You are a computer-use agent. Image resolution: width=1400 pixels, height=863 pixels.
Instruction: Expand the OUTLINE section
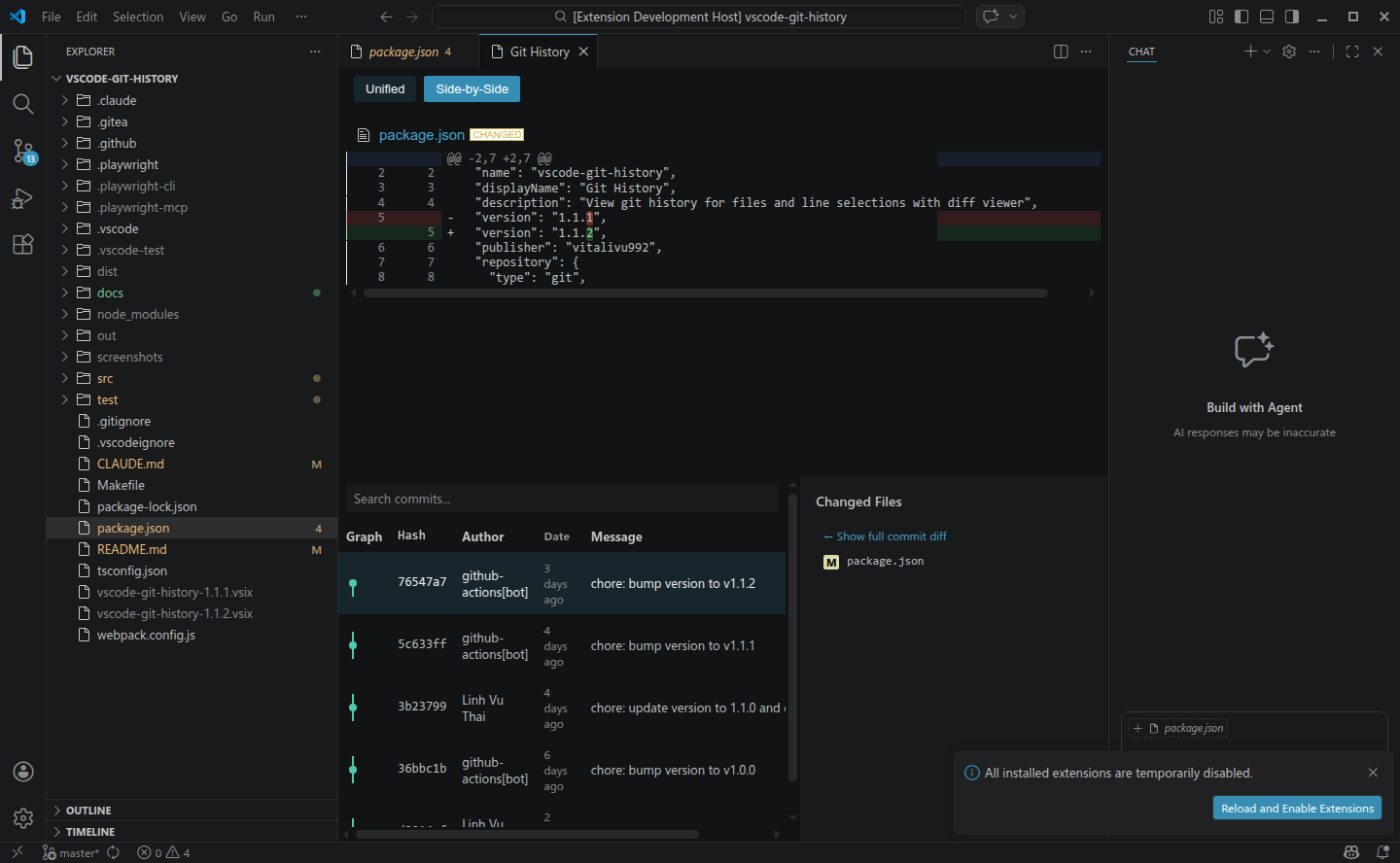pyautogui.click(x=192, y=811)
